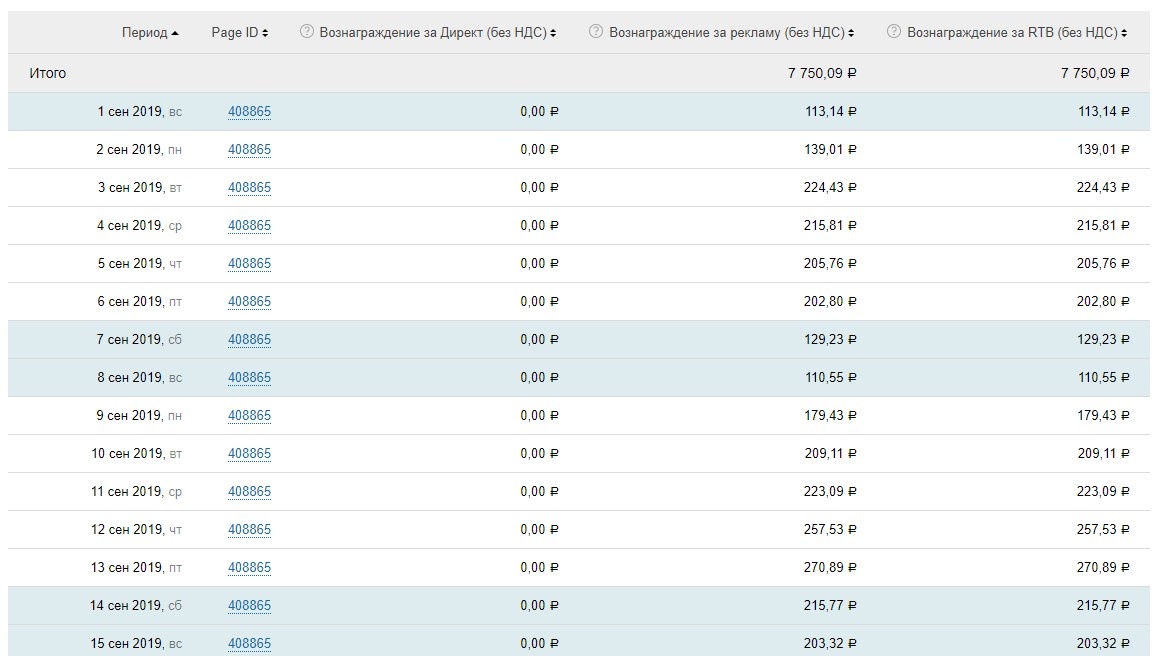Viewport: 1154px width, 656px height.
Task: Click help icon beside Вознаграждение за RTB
Action: pyautogui.click(x=894, y=32)
